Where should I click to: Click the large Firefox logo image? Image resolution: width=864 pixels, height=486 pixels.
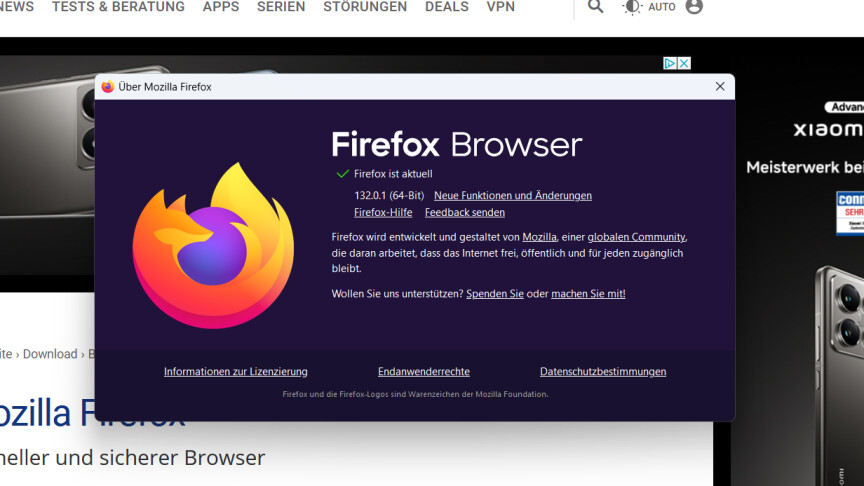[x=213, y=246]
